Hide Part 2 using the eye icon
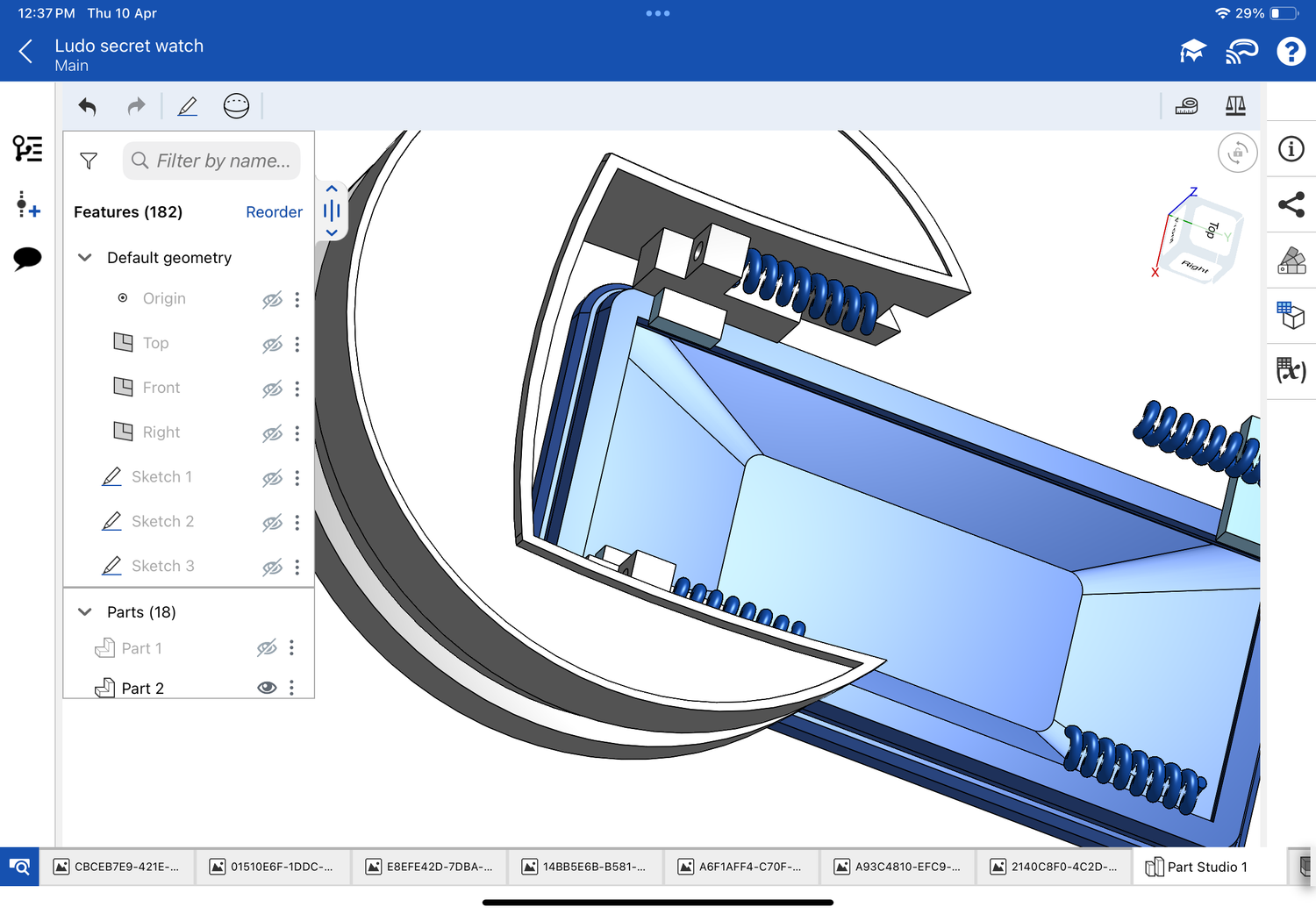The width and height of the screenshot is (1316, 914). tap(267, 688)
